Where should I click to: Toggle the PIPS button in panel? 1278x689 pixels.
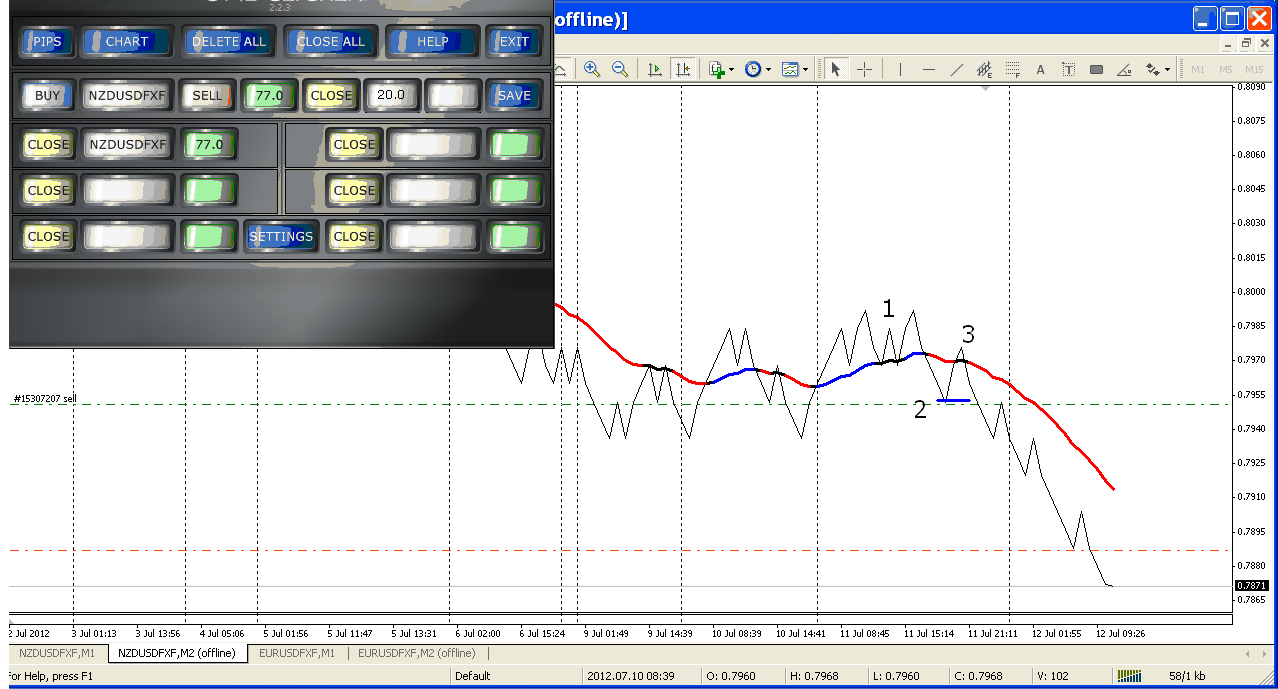47,42
